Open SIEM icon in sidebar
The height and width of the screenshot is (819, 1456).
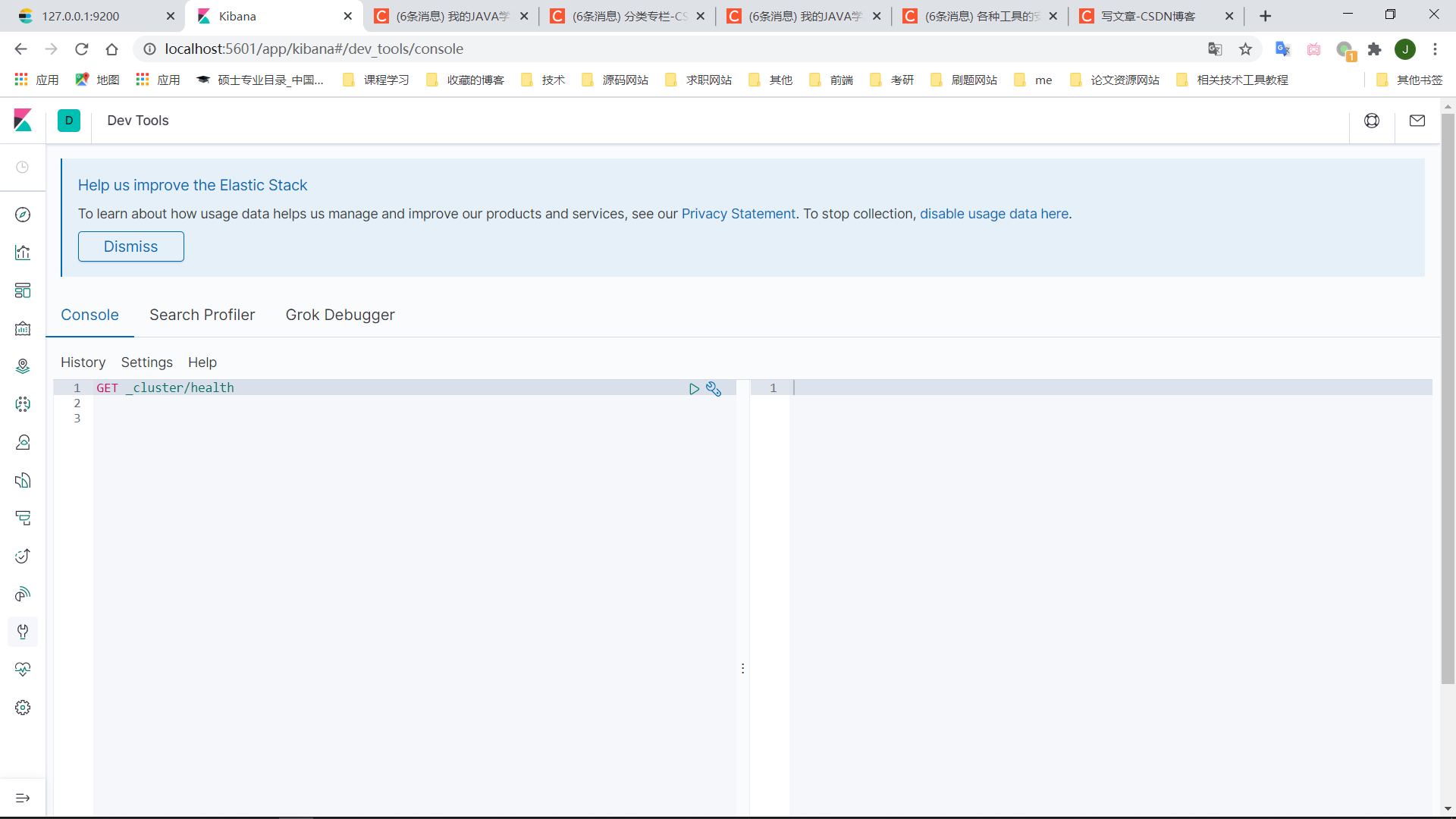tap(23, 594)
